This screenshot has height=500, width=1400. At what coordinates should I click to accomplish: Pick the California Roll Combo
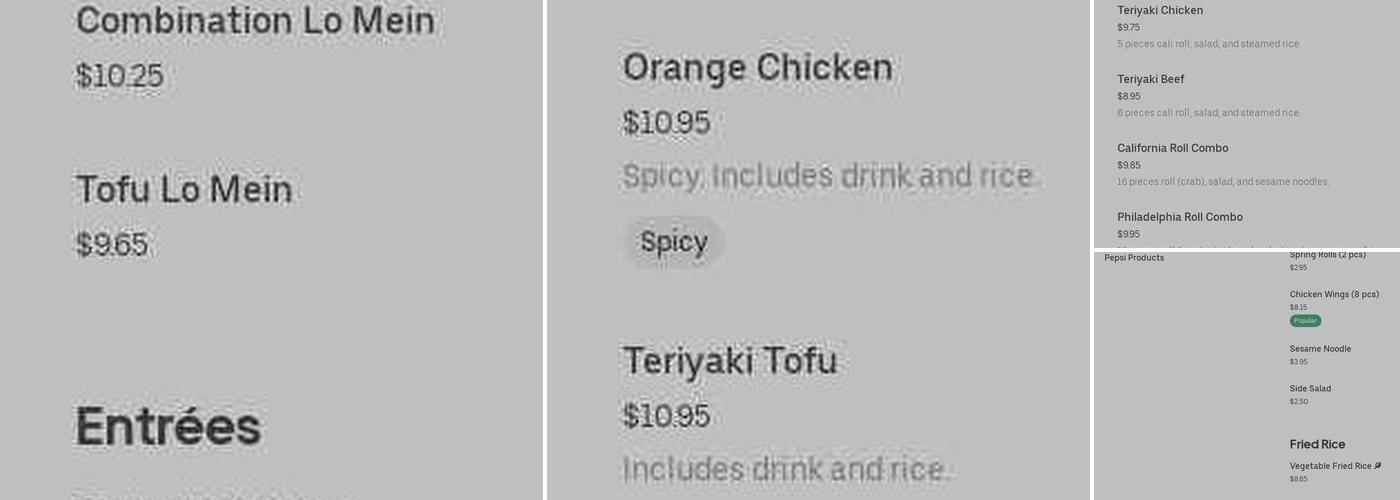pos(1172,148)
